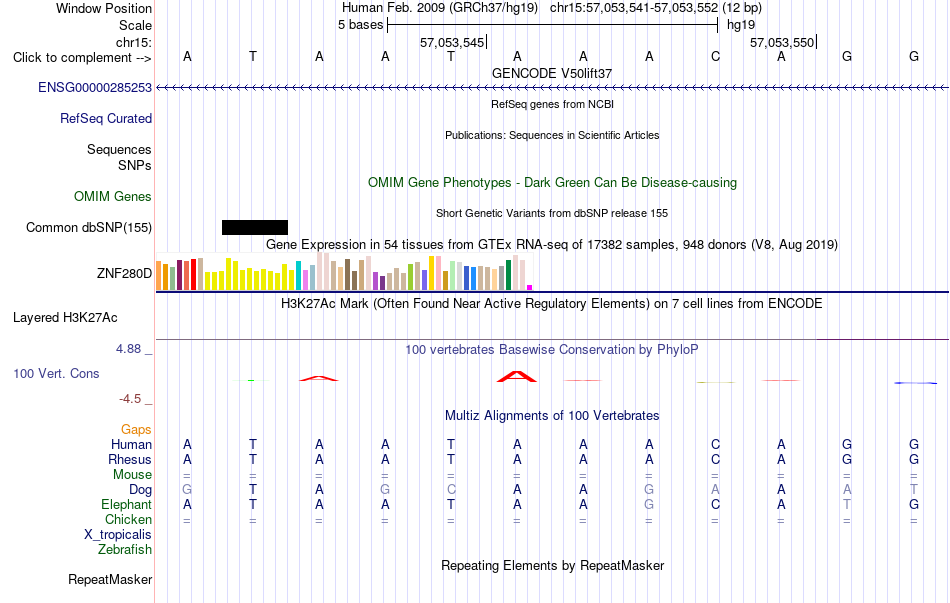Click the blue PhyloP bar under last G

[x=915, y=383]
